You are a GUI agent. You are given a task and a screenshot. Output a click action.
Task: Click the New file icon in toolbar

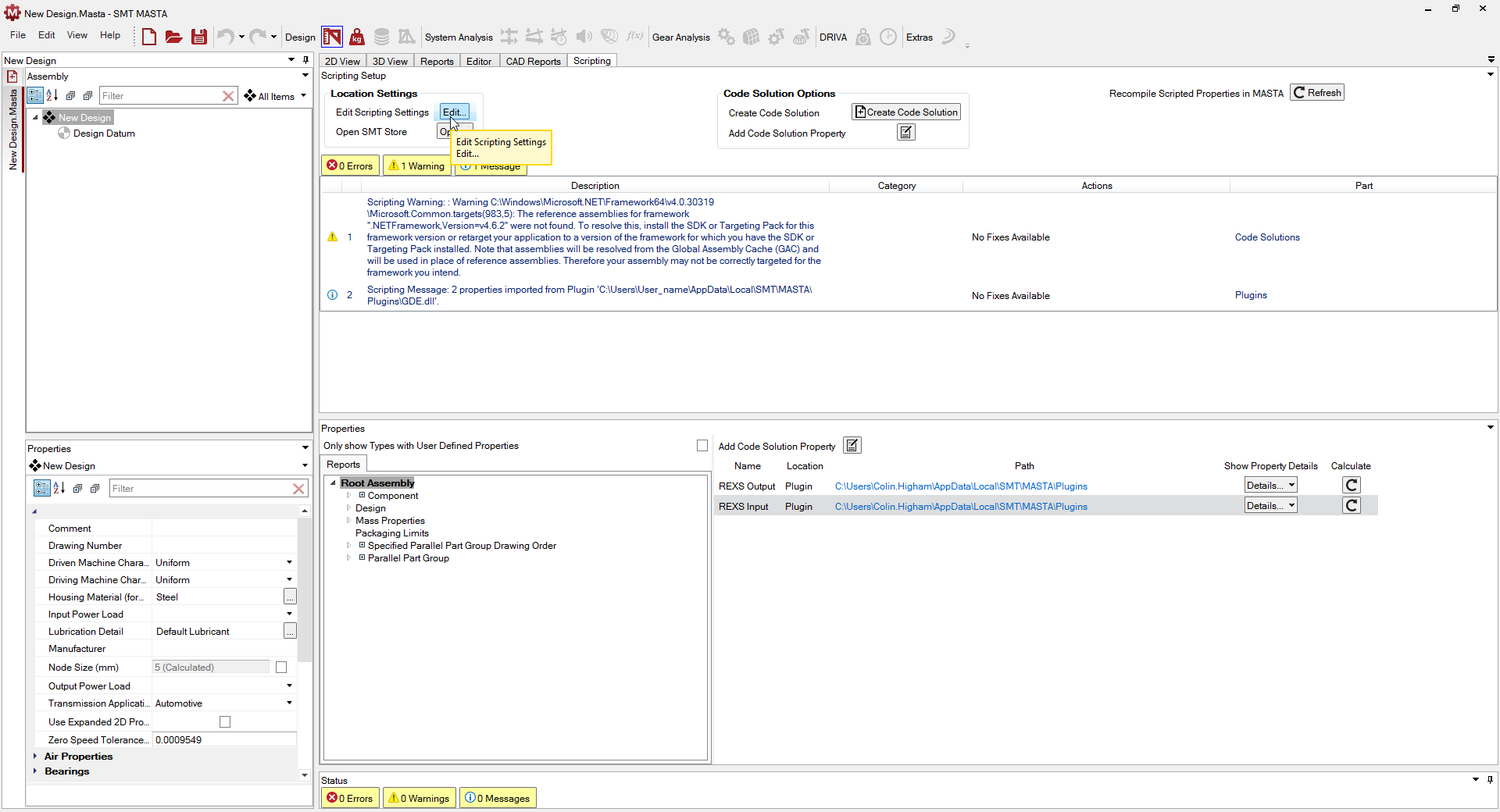coord(149,37)
